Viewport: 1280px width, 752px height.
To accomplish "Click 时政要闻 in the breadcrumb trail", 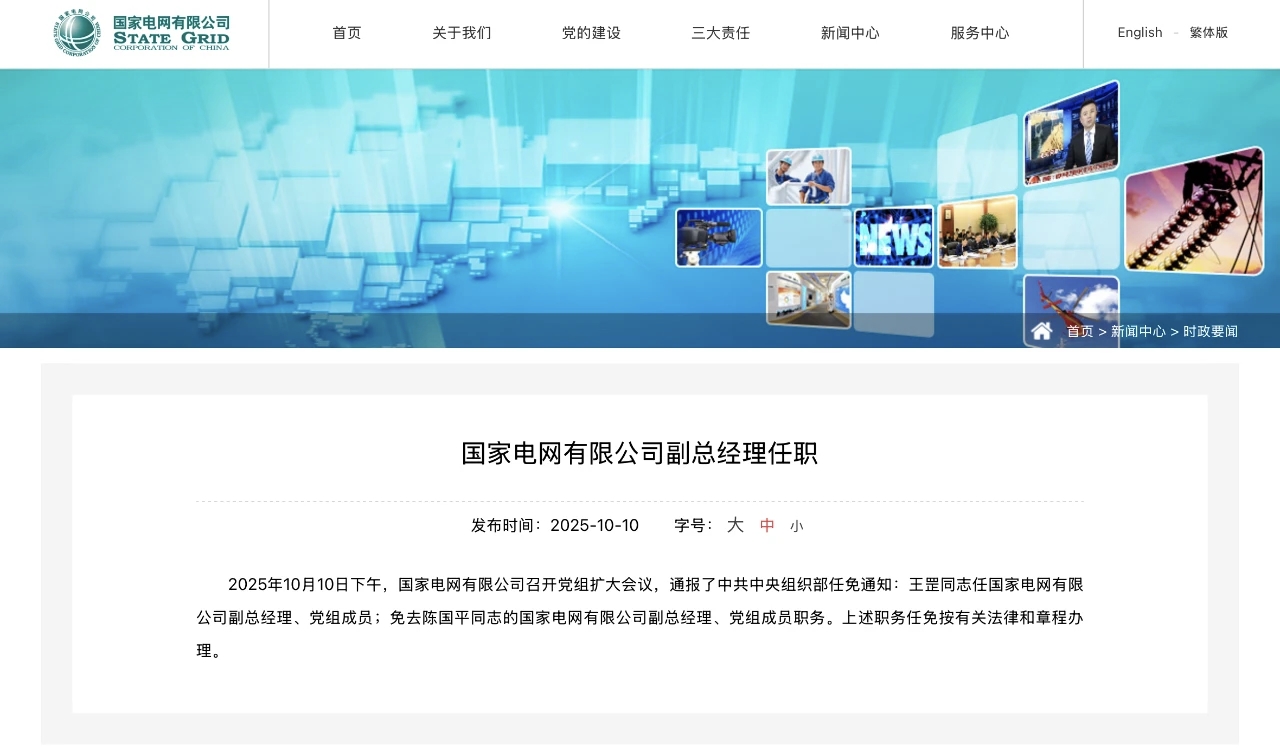I will pos(1210,331).
